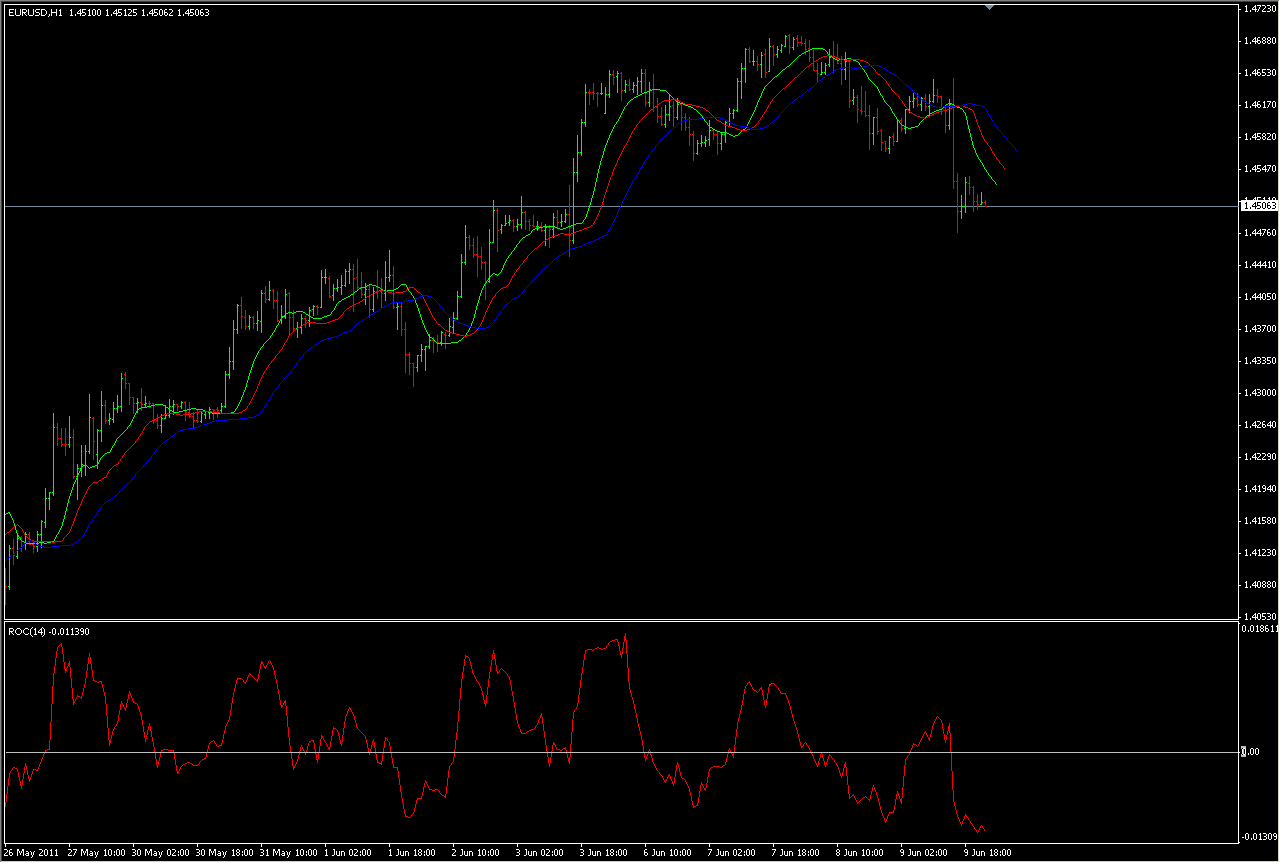This screenshot has height=863, width=1280.
Task: Click the chart shift triangle marker at top
Action: [x=989, y=7]
